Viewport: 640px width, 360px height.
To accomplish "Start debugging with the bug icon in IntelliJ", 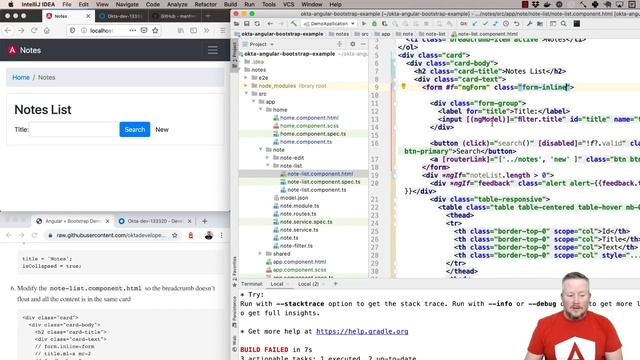I will click(x=374, y=24).
